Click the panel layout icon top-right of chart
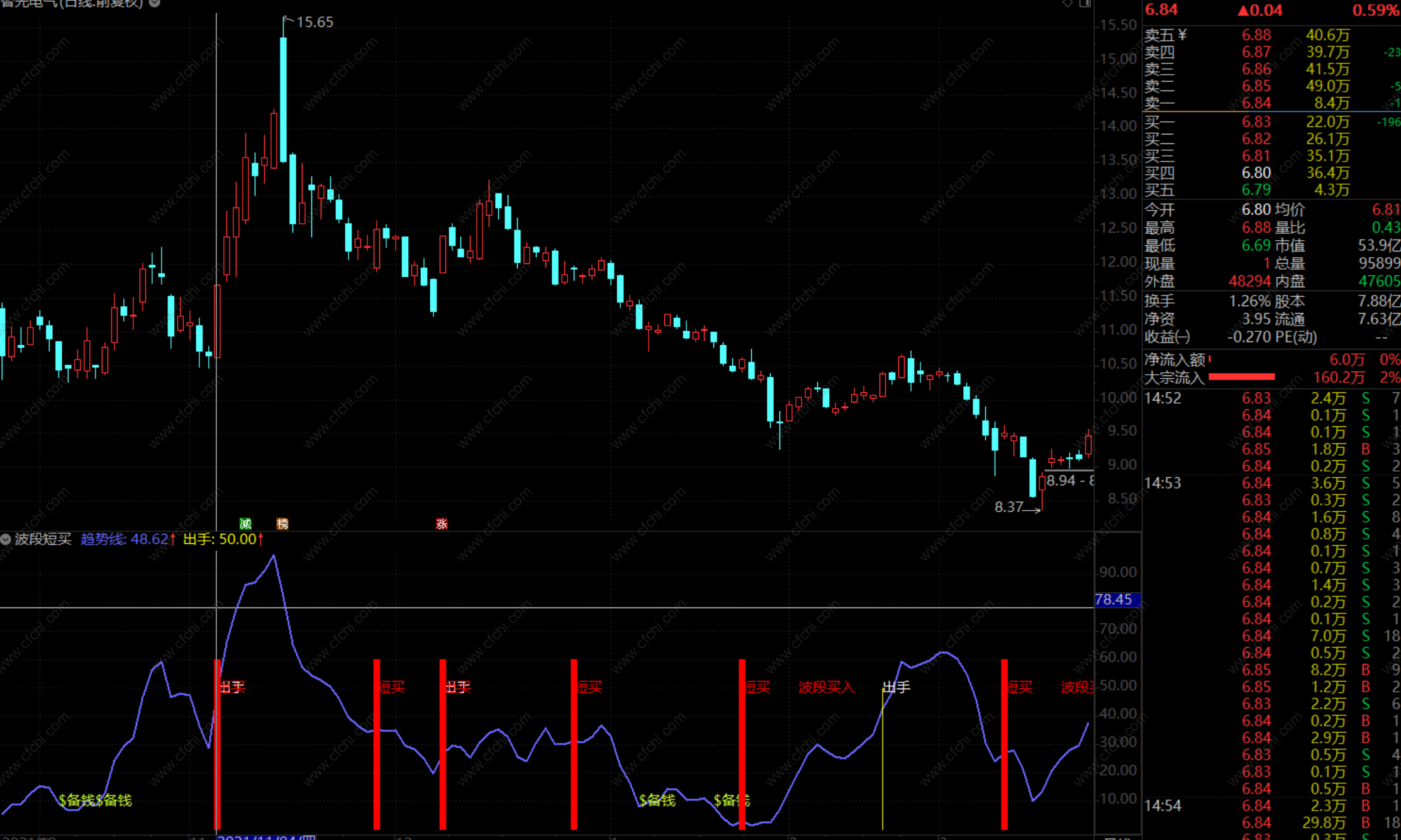 pos(1085,4)
